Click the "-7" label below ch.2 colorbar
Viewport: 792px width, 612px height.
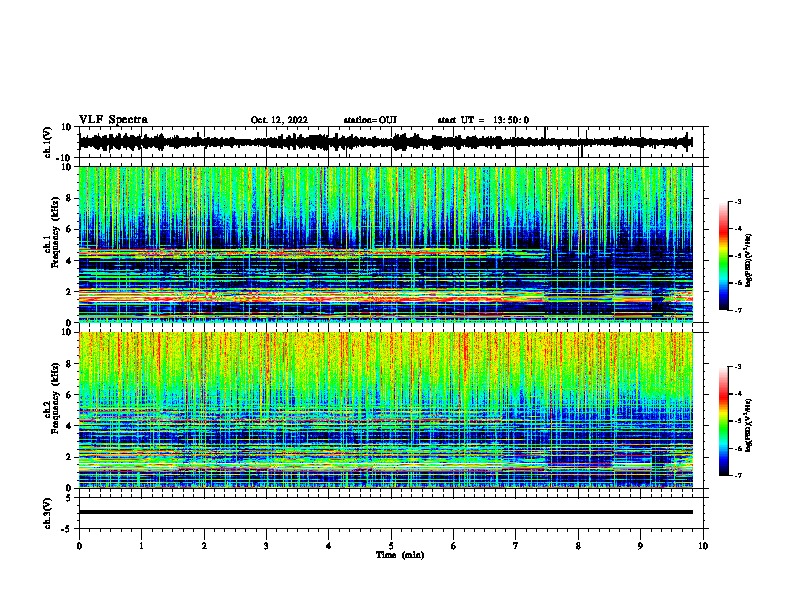738,475
